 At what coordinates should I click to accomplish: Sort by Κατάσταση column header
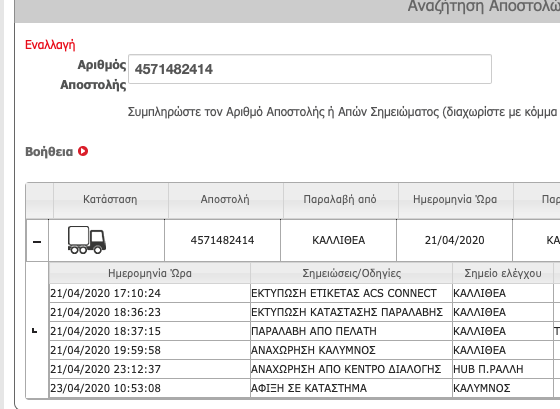pyautogui.click(x=110, y=199)
